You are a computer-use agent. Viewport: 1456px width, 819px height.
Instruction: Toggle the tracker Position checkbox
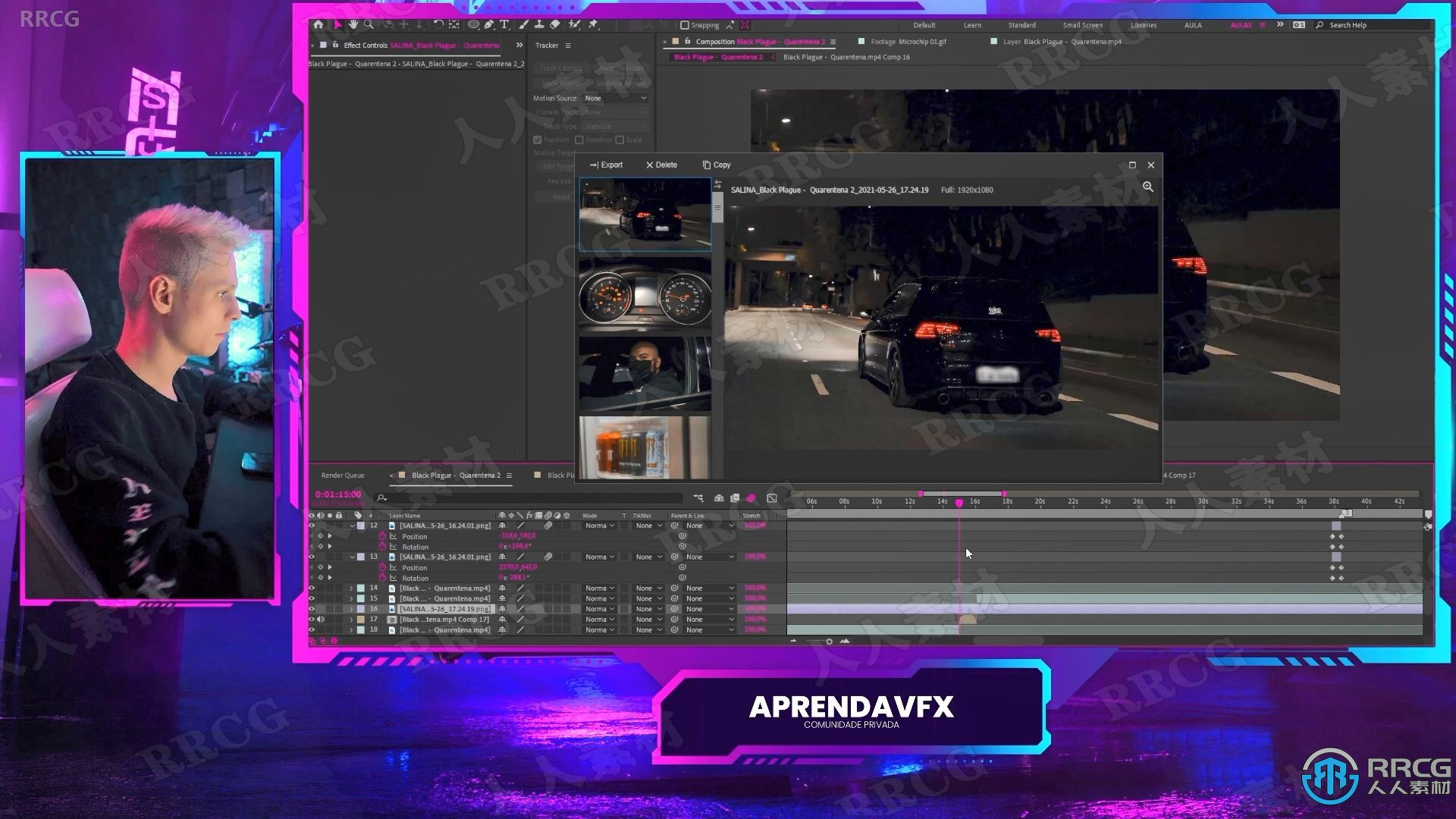tap(538, 140)
